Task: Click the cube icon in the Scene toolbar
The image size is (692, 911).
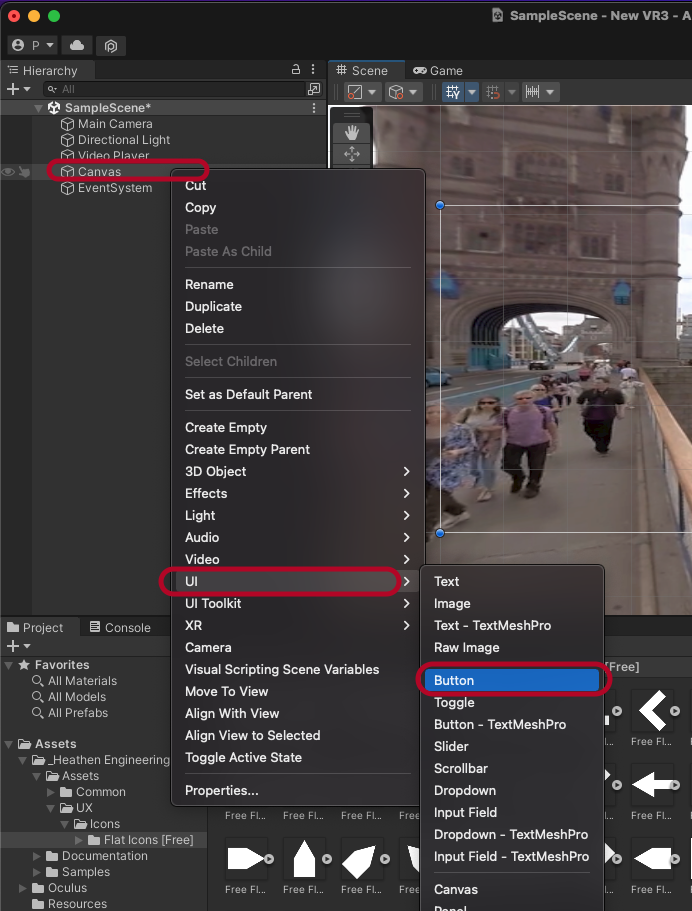Action: (396, 92)
